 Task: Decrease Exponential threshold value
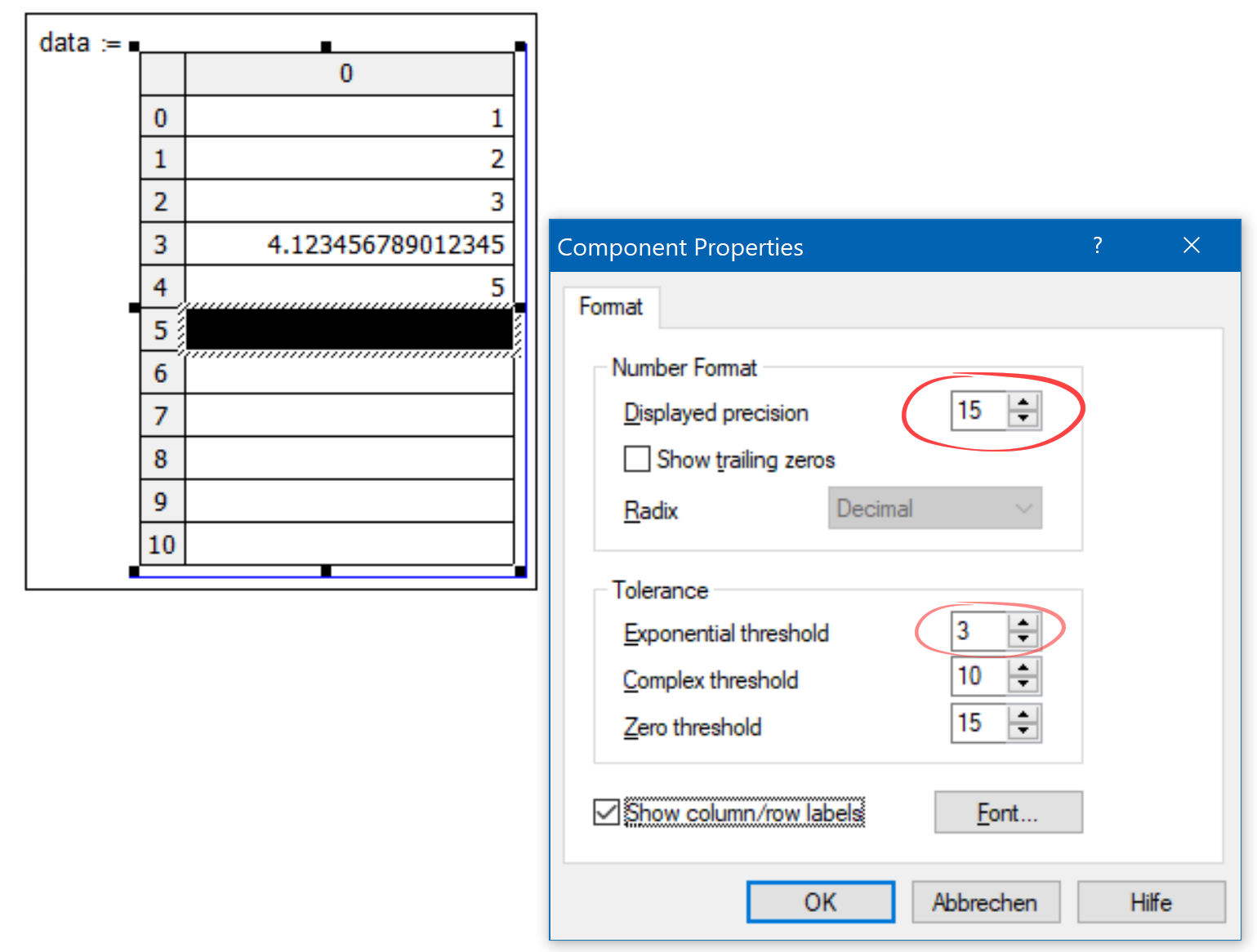(x=1023, y=639)
